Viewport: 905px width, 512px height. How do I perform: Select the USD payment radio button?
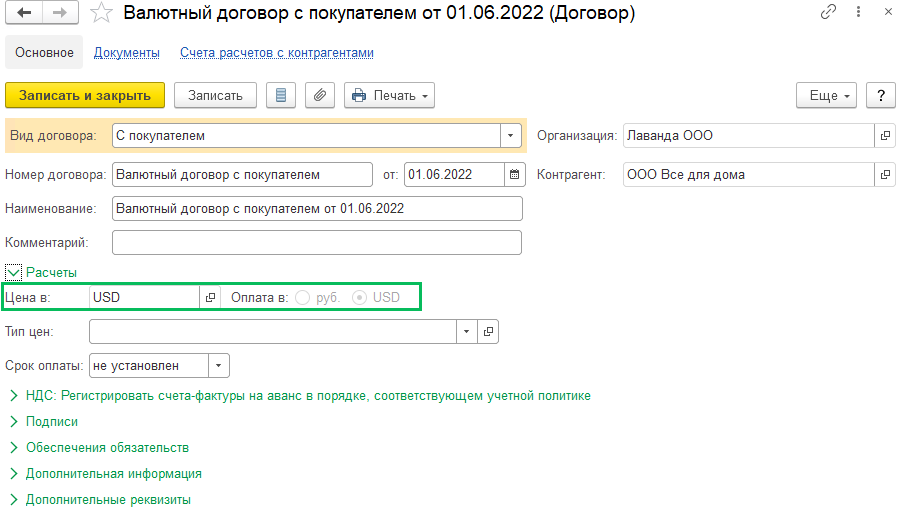pyautogui.click(x=359, y=297)
